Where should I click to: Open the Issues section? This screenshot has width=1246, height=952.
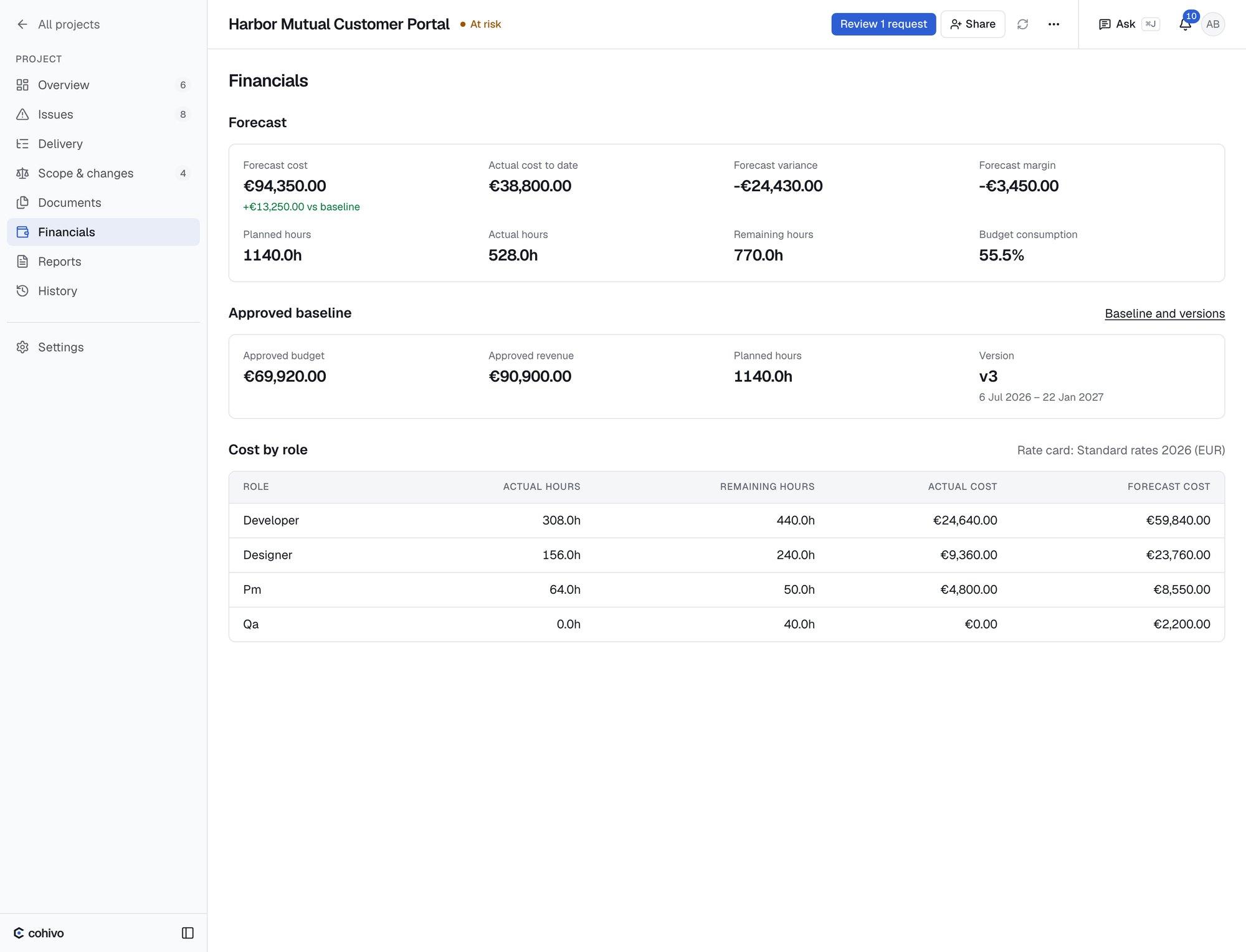[x=103, y=114]
